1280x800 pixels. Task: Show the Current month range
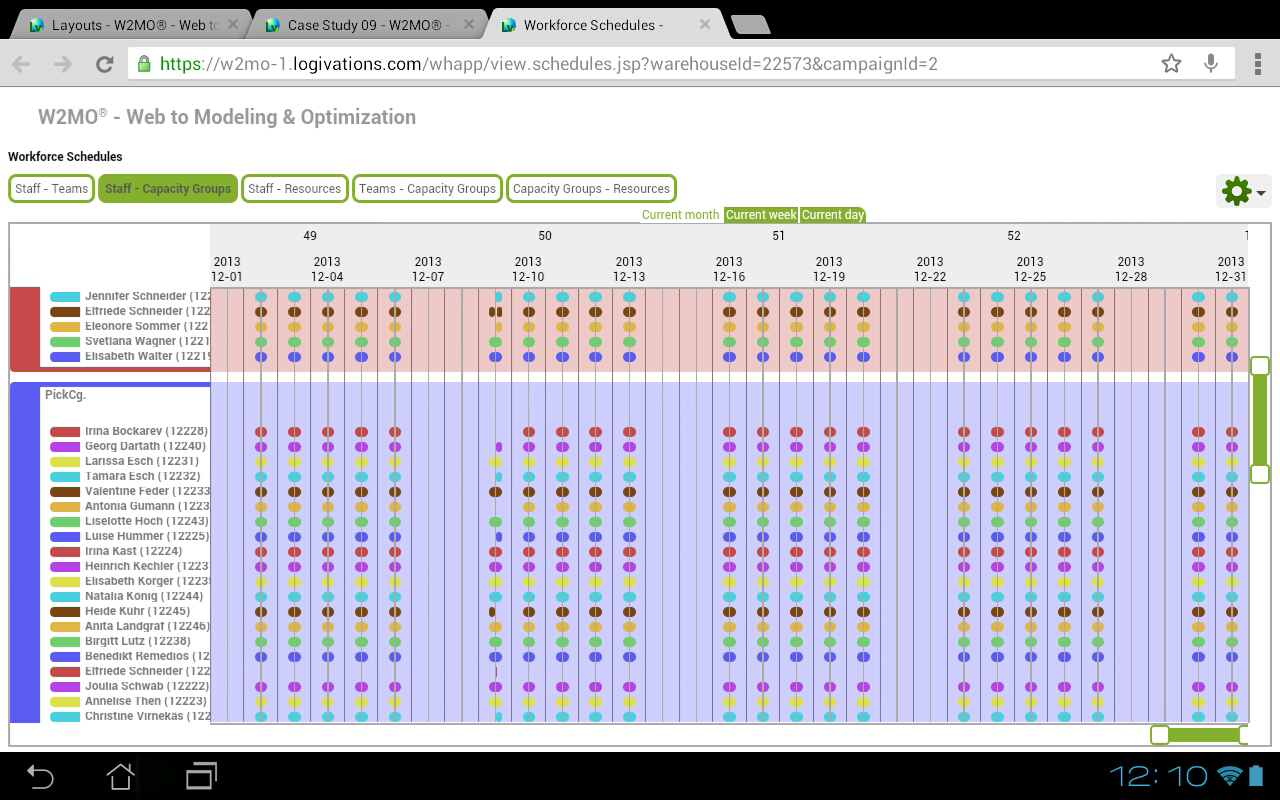tap(680, 215)
